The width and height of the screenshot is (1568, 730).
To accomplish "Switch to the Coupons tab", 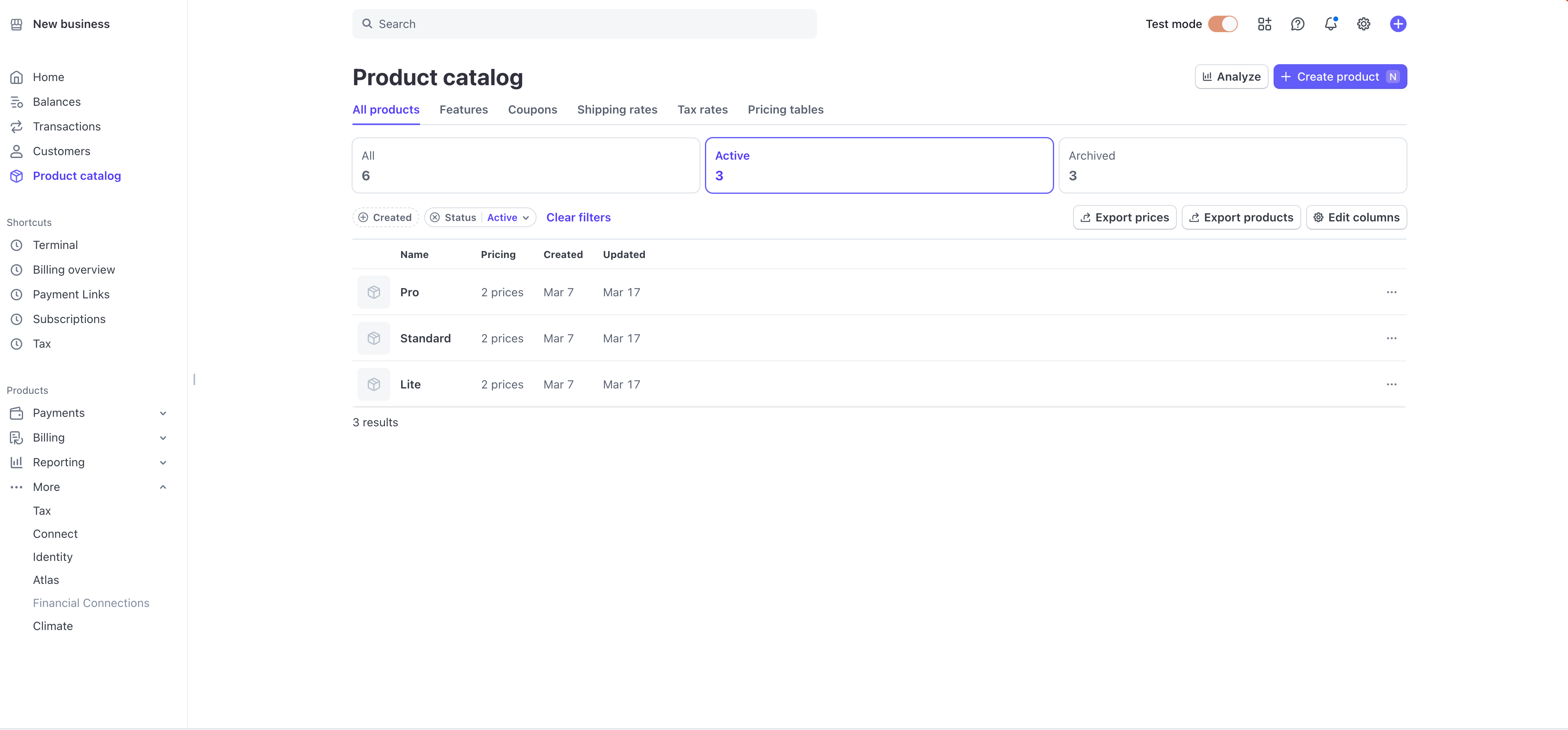I will [532, 109].
